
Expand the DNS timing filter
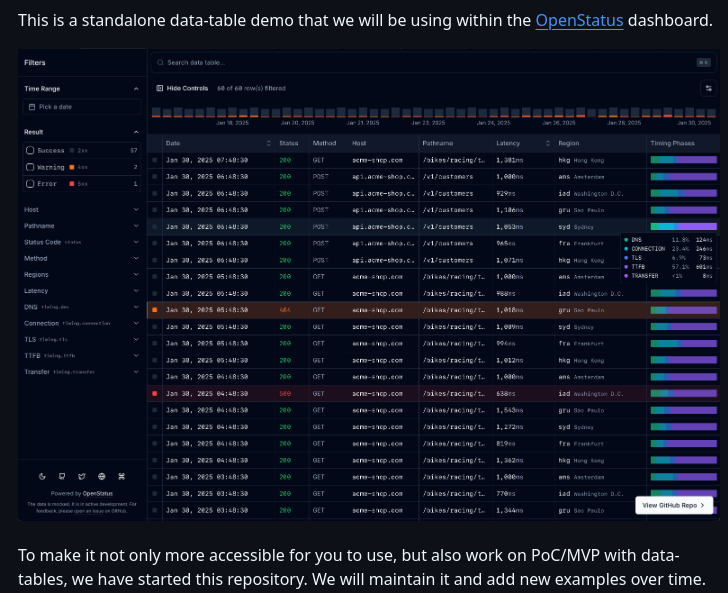[81, 307]
